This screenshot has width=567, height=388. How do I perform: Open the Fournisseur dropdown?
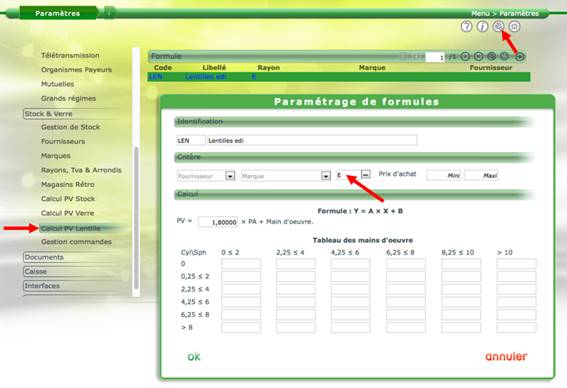point(230,176)
